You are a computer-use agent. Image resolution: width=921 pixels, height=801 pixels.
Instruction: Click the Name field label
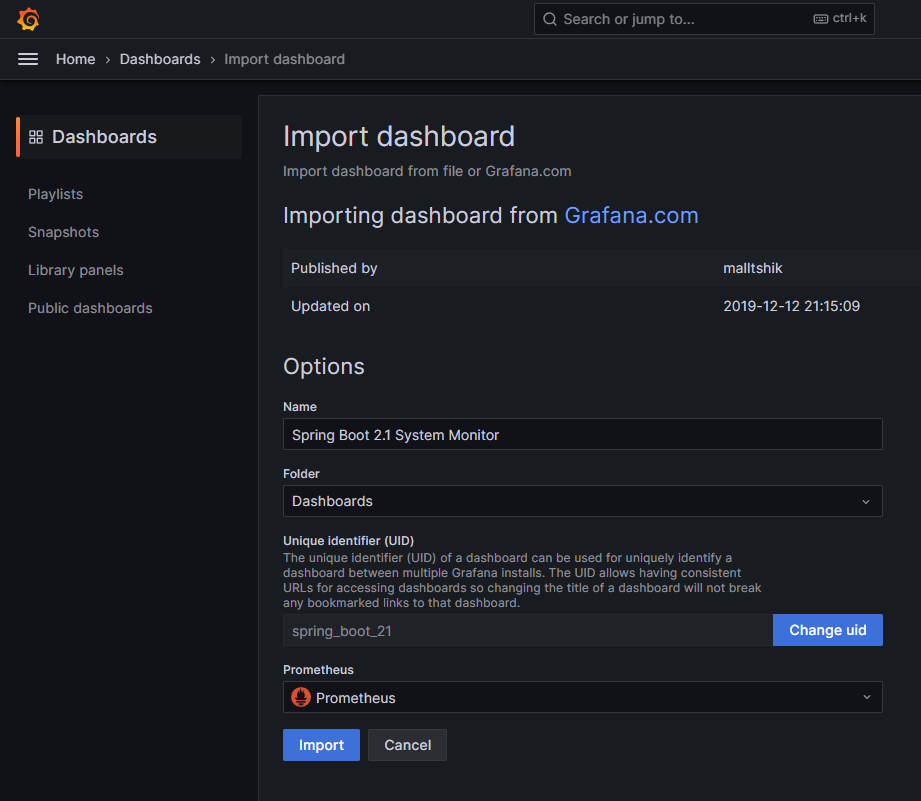coord(300,407)
